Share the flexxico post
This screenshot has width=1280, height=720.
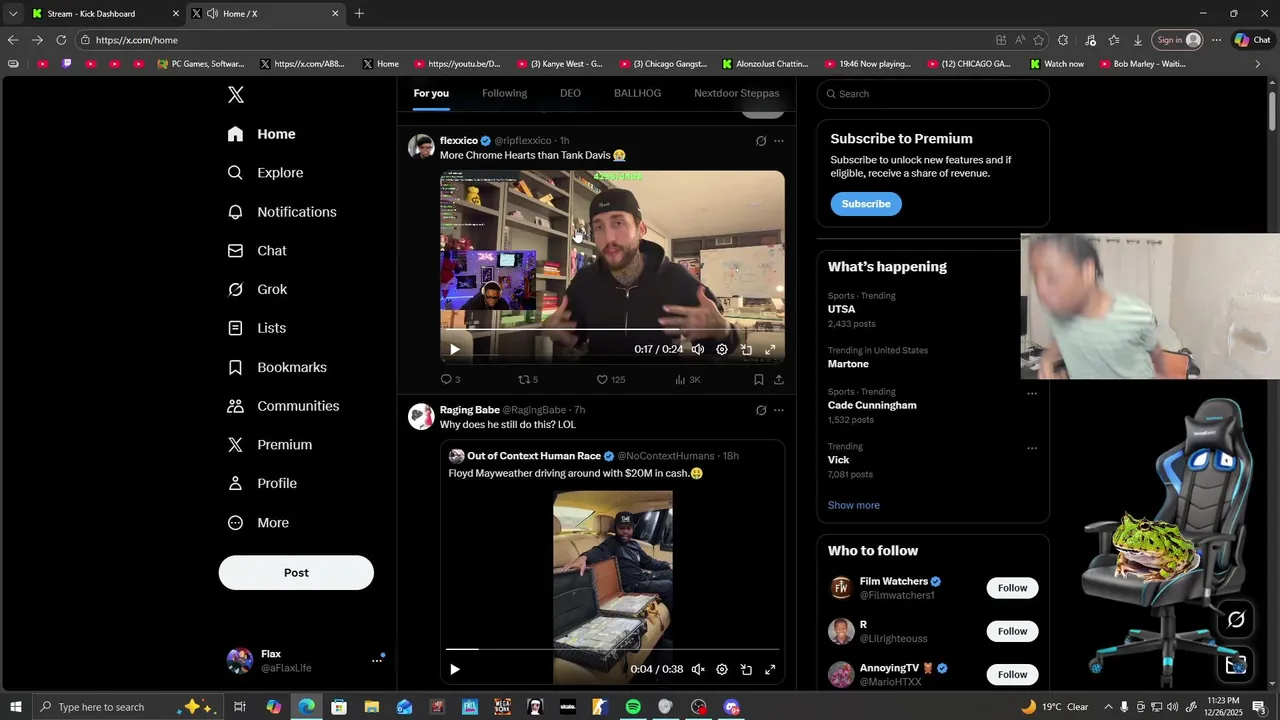(779, 380)
